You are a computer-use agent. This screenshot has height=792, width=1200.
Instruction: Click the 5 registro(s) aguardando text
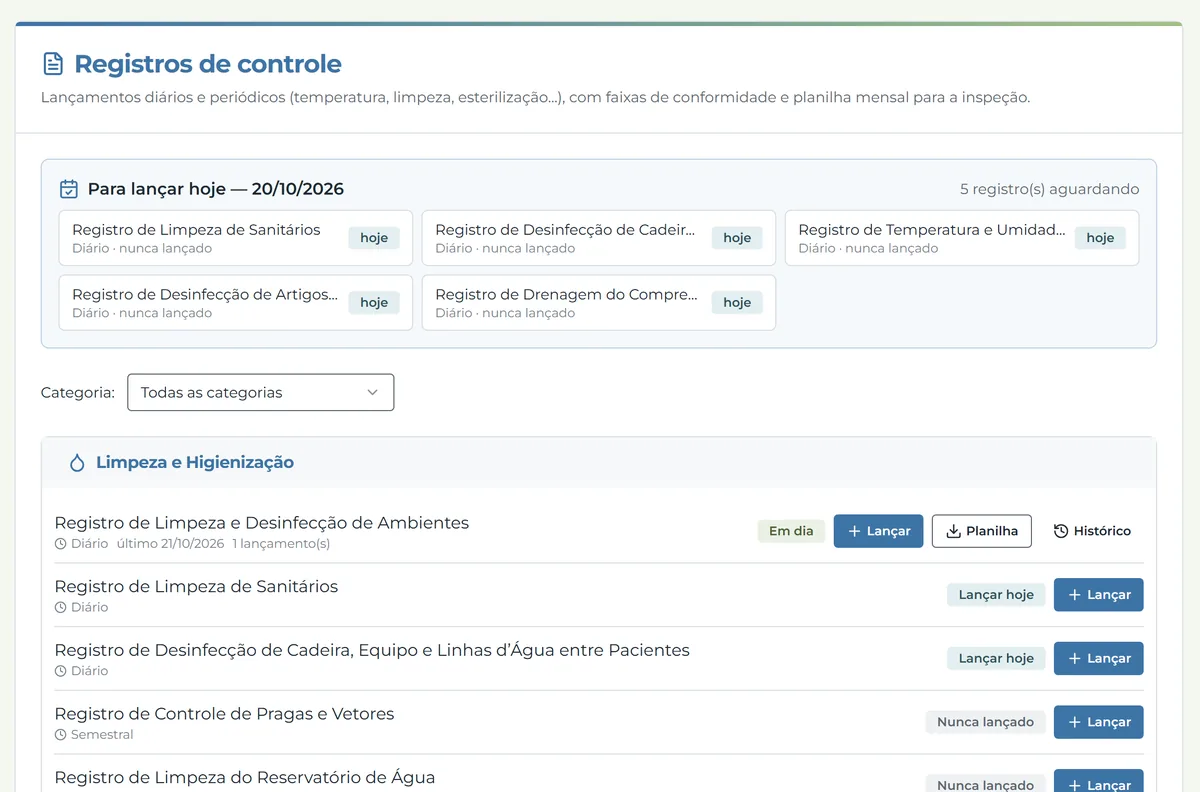[1049, 189]
